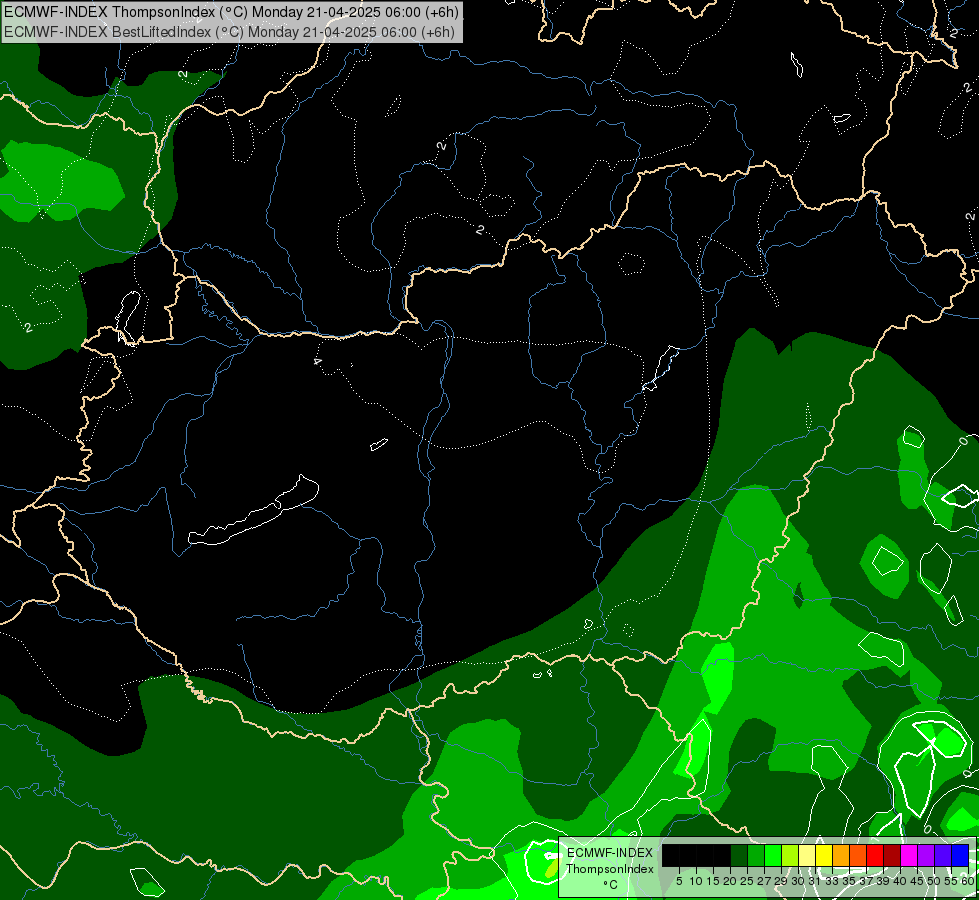Click the dark red legend swatch

[892, 855]
